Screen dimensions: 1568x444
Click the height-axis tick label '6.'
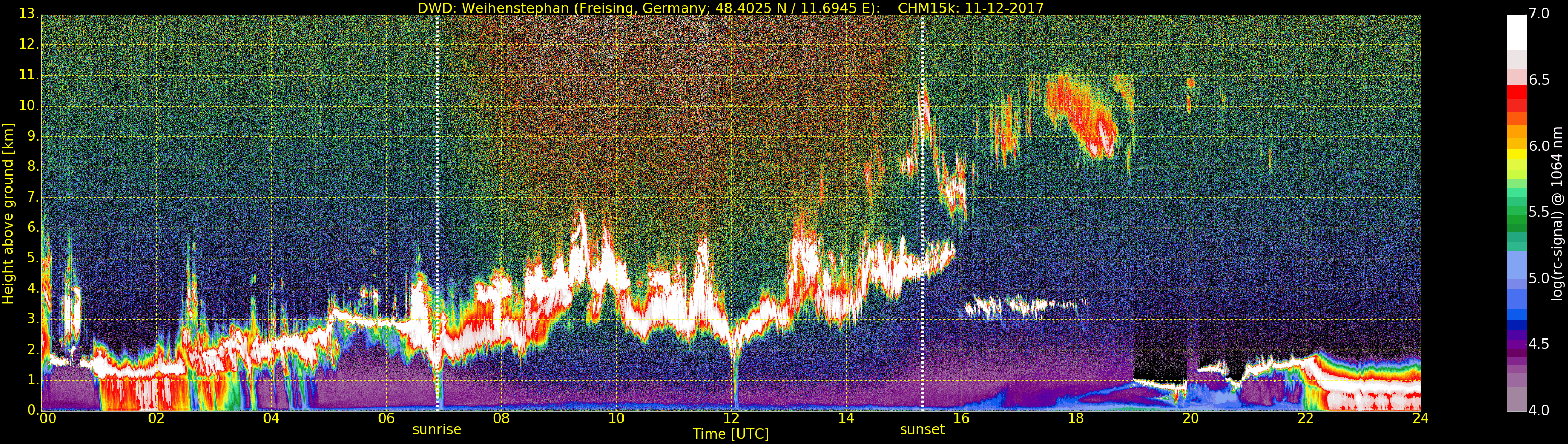(33, 227)
